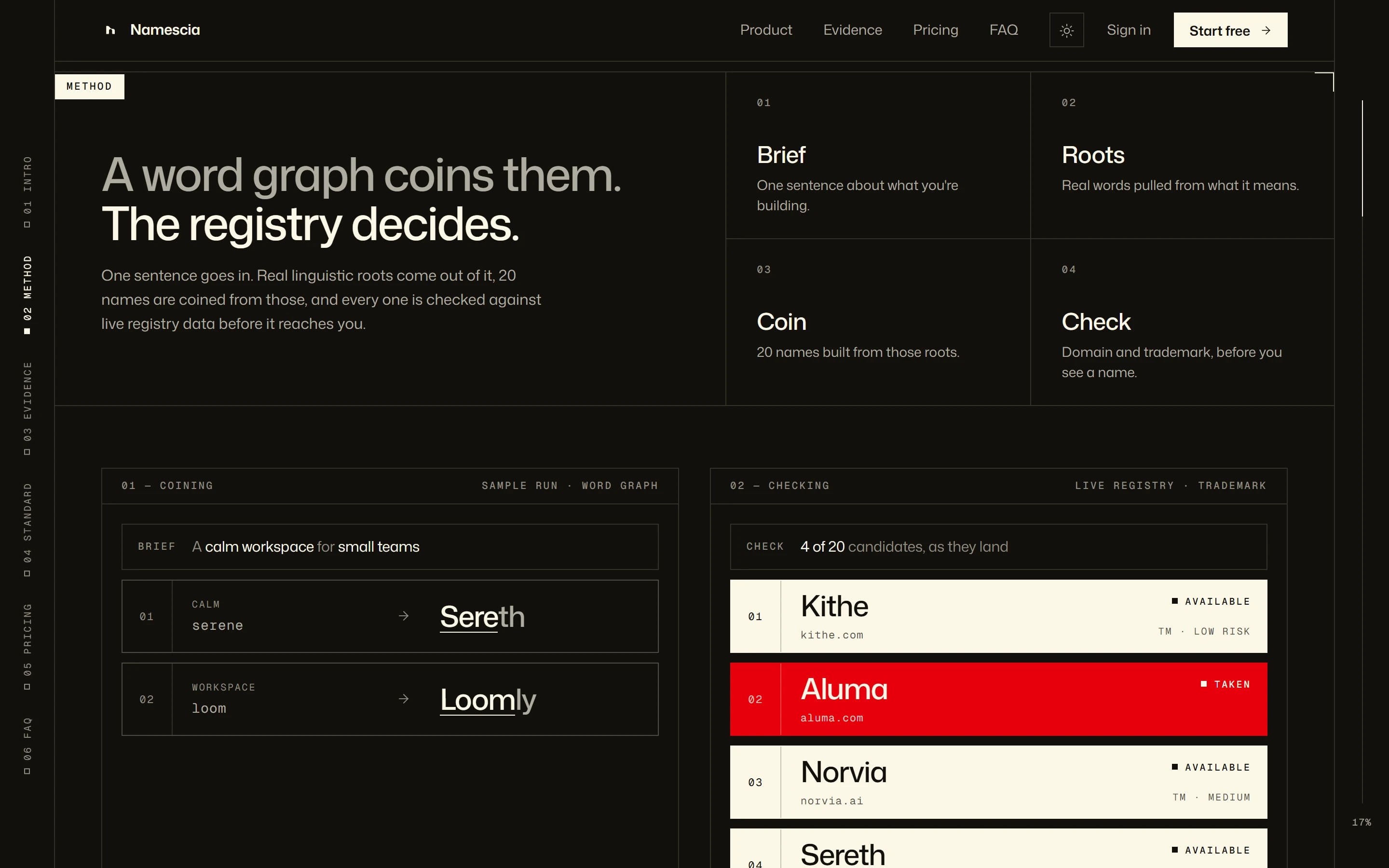Screen dimensions: 1389x868
Task: Click the Namescia logo icon
Action: [x=110, y=30]
